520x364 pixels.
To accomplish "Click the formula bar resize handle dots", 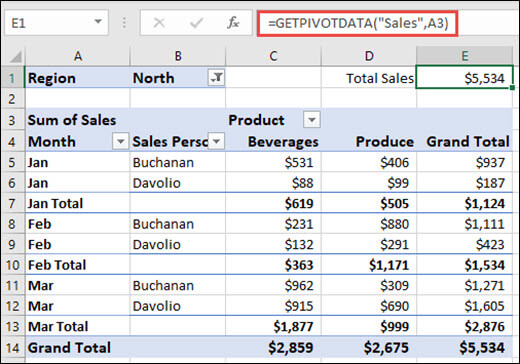I will [124, 23].
